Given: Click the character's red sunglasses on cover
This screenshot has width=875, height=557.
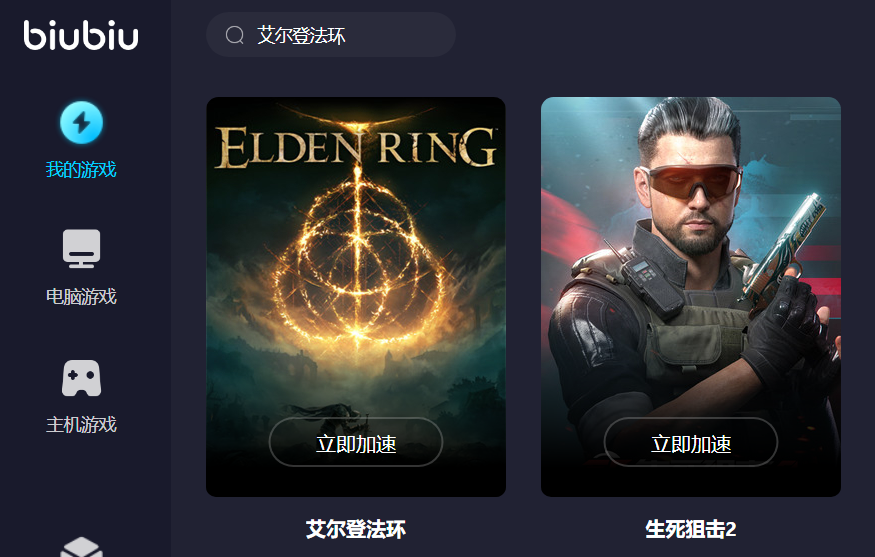Looking at the screenshot, I should (x=691, y=180).
